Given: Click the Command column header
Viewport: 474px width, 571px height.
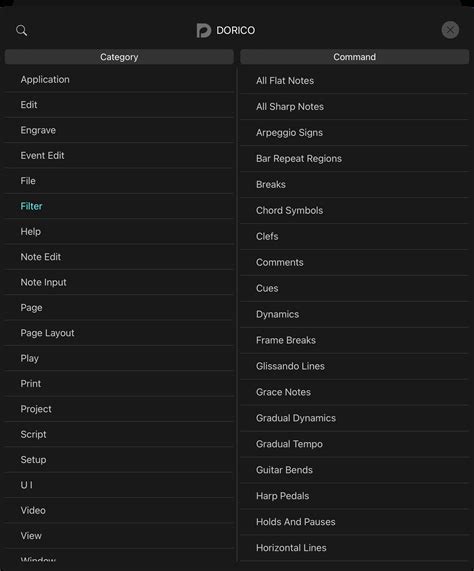Looking at the screenshot, I should click(x=355, y=57).
